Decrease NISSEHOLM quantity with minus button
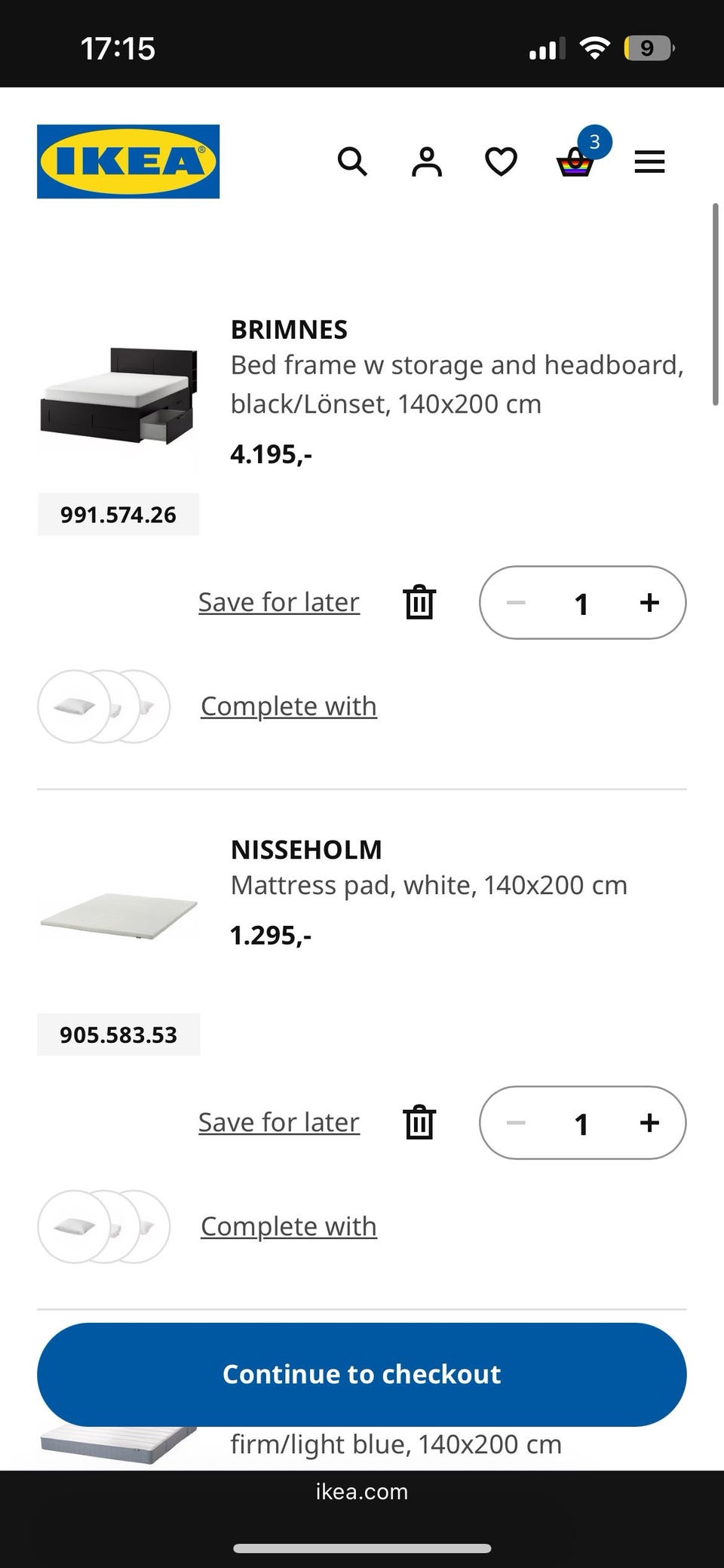This screenshot has height=1568, width=724. [516, 1122]
